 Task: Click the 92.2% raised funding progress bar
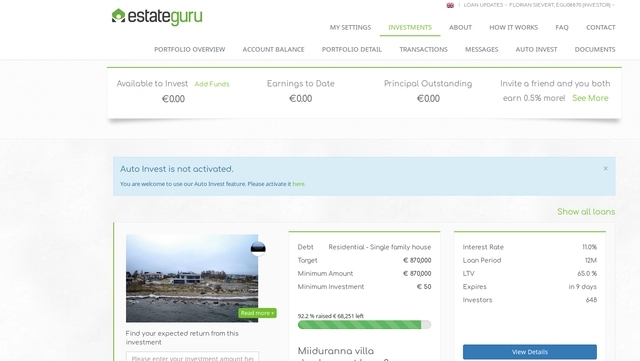pyautogui.click(x=364, y=325)
